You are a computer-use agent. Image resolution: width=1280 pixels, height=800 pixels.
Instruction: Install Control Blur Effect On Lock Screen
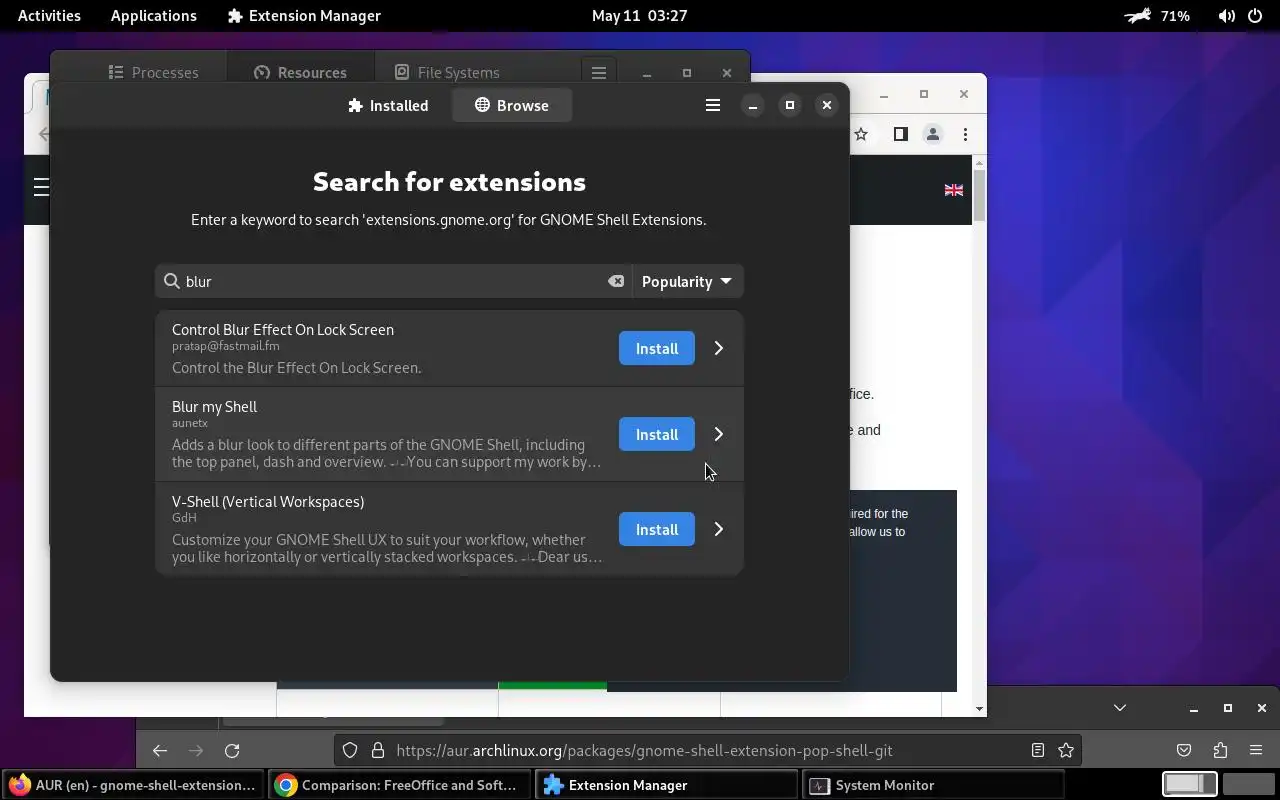click(x=657, y=348)
